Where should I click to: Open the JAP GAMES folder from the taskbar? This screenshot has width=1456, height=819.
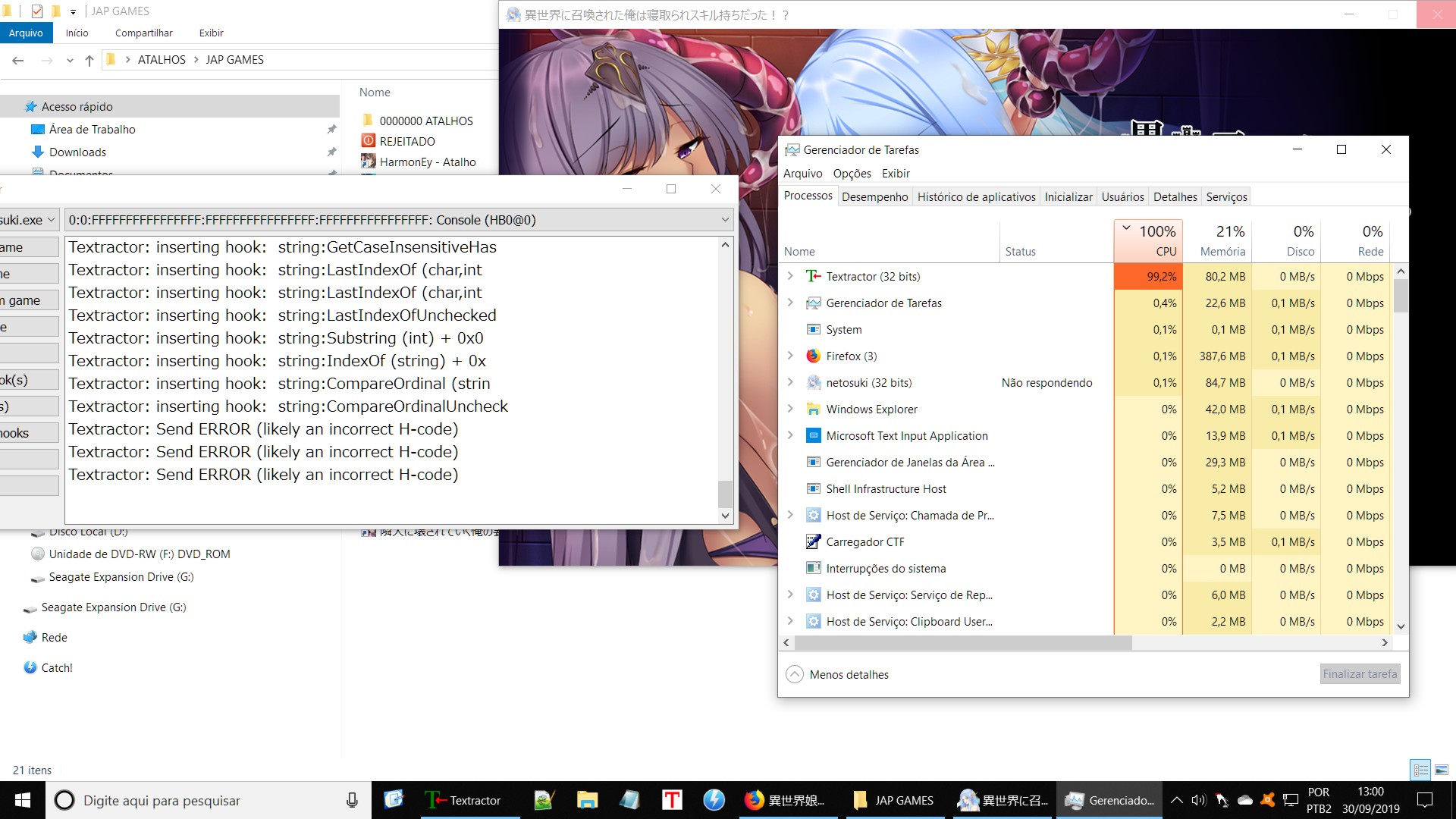(895, 800)
